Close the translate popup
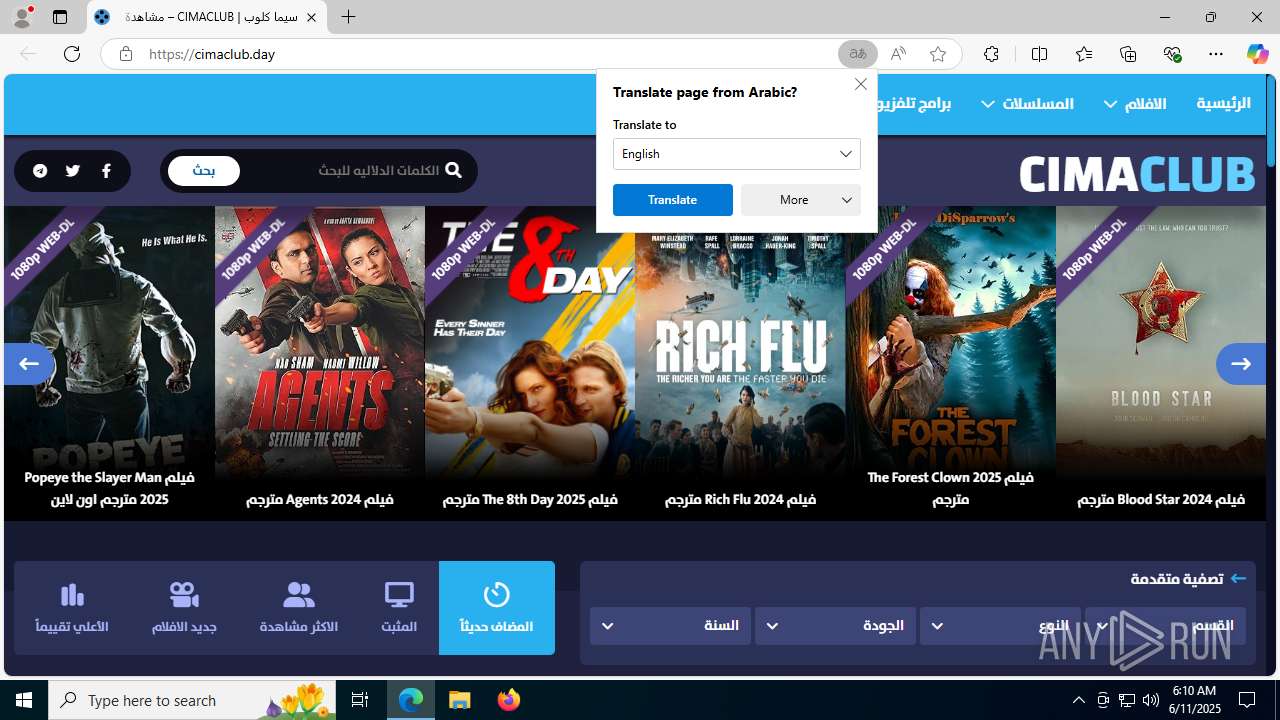 [860, 84]
